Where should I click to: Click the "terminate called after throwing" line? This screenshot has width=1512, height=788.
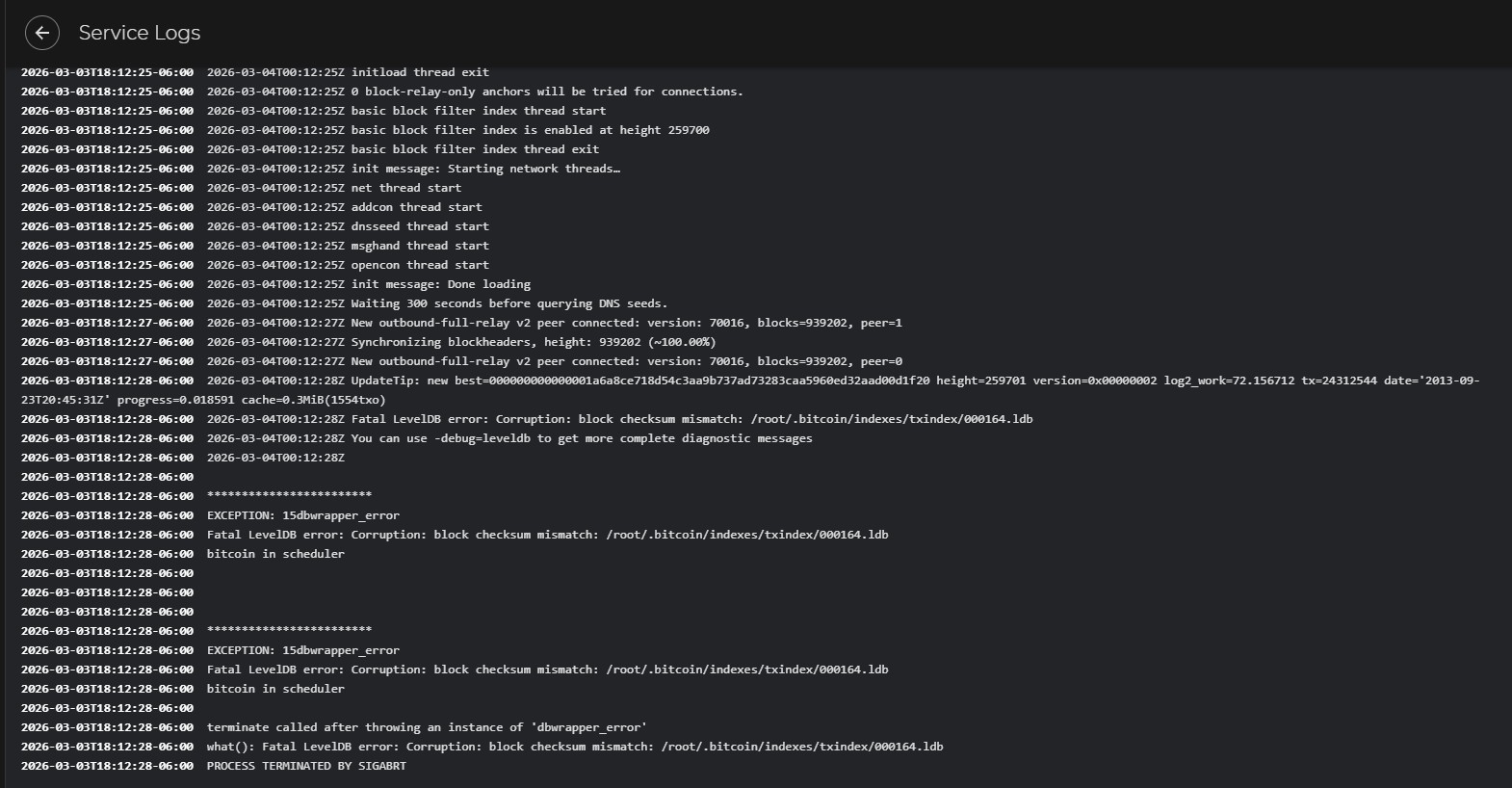pos(427,727)
